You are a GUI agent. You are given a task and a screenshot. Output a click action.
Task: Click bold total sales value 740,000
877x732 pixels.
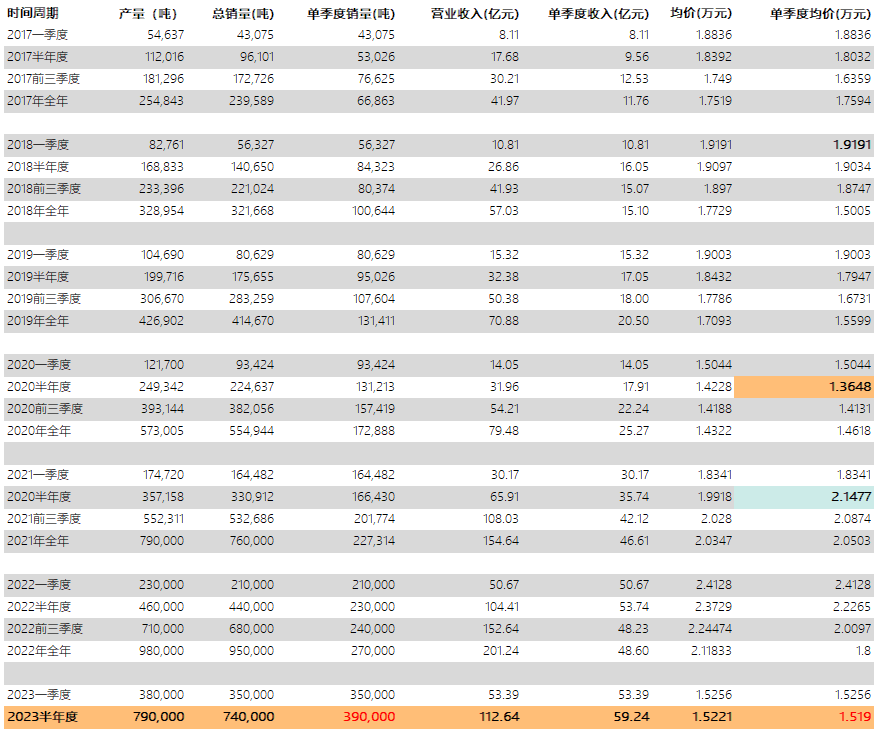point(249,717)
